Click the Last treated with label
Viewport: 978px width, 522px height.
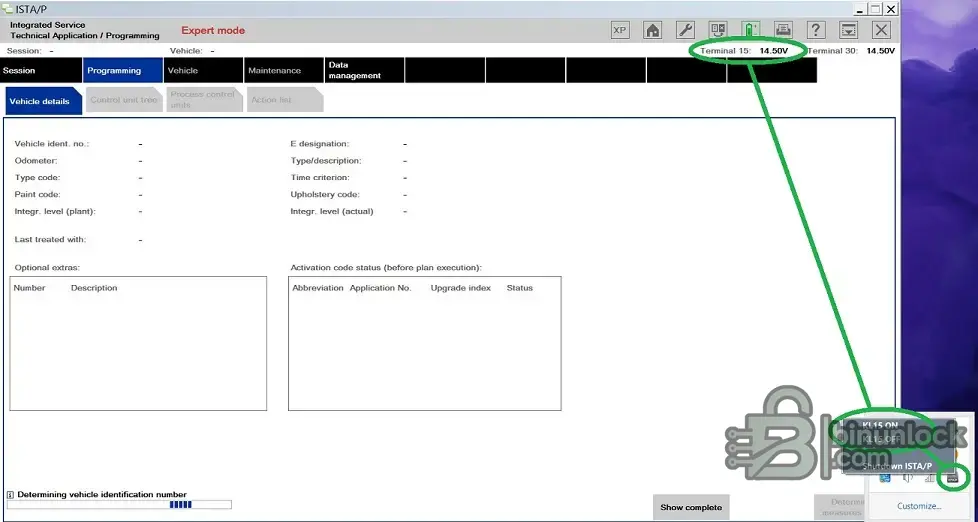click(50, 239)
